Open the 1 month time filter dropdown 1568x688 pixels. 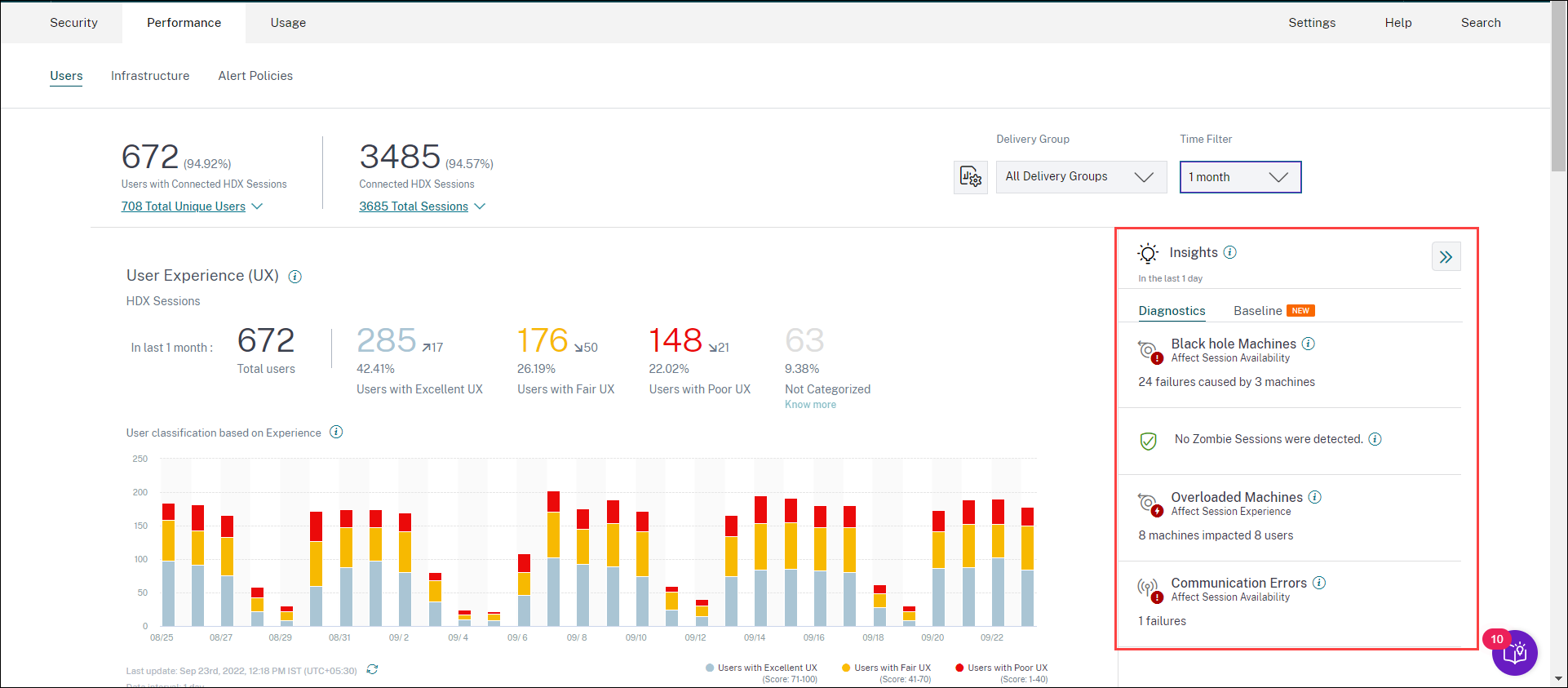[1239, 177]
